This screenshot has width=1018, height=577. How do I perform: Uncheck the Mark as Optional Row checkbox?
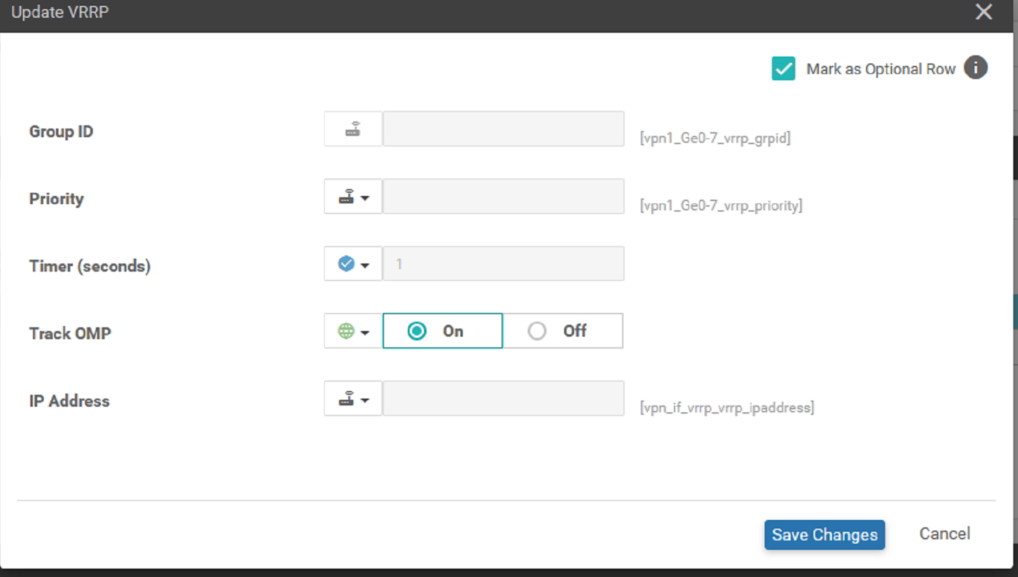[783, 68]
